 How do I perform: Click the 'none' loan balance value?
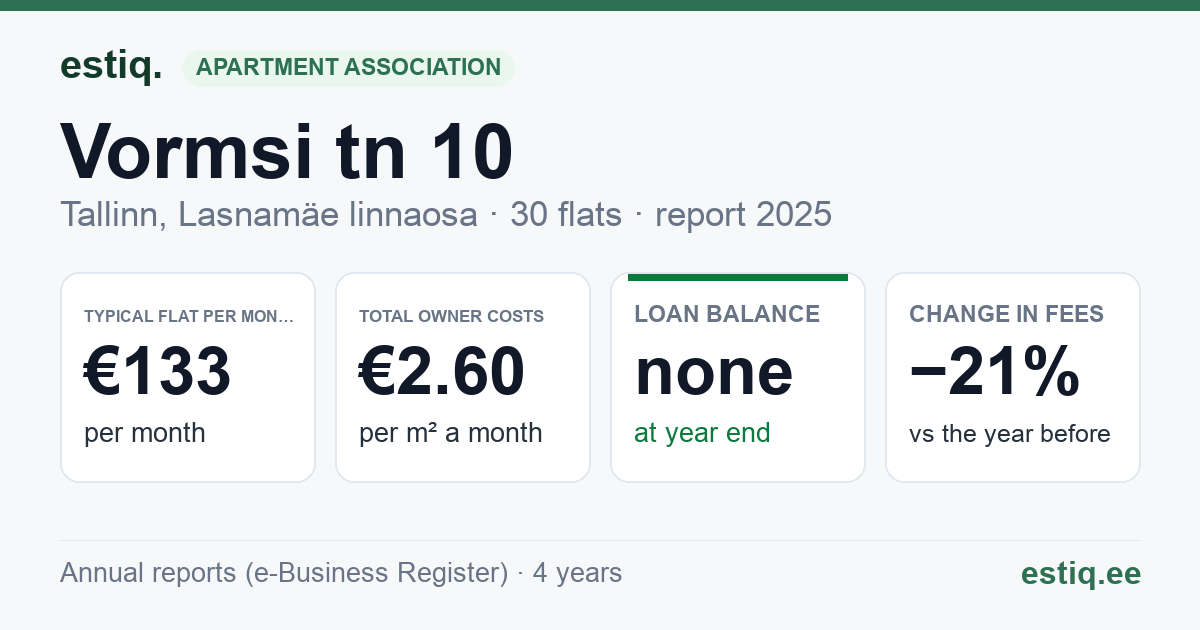pyautogui.click(x=714, y=371)
